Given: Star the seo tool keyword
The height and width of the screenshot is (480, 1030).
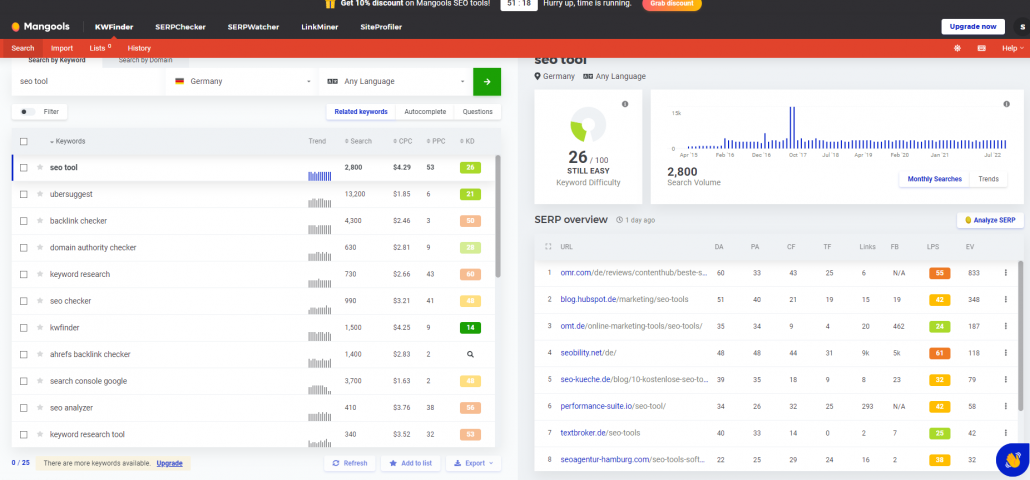Looking at the screenshot, I should click(x=40, y=167).
